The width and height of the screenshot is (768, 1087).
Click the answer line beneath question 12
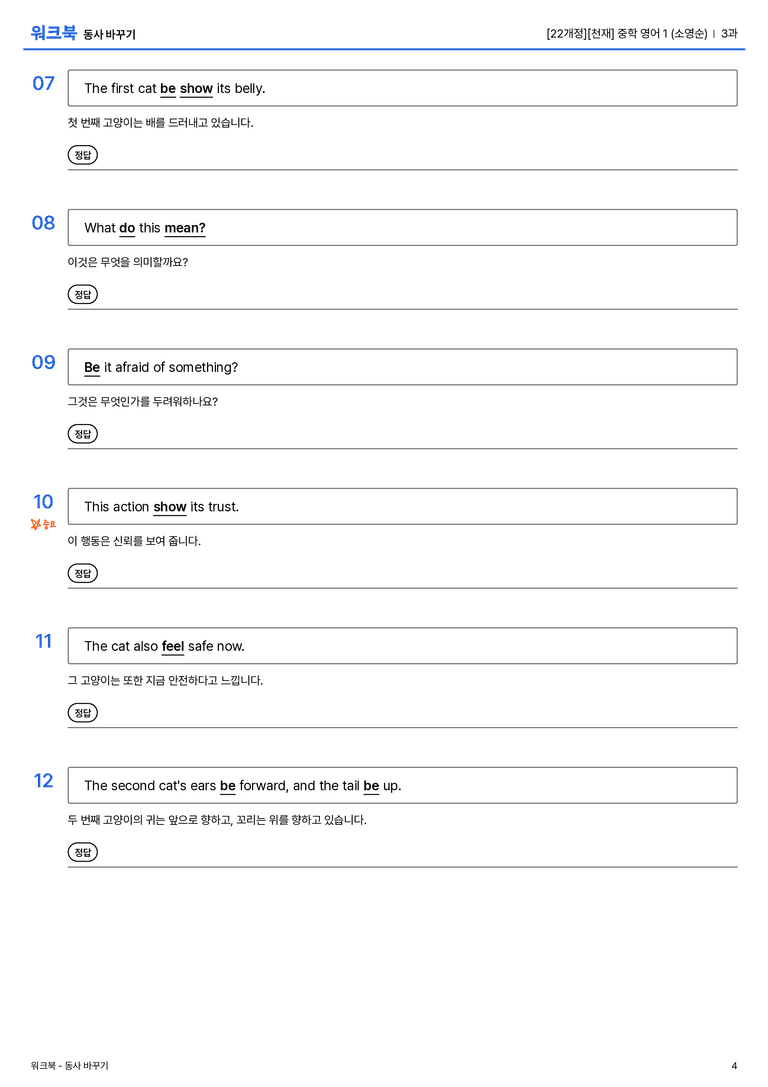(x=402, y=867)
